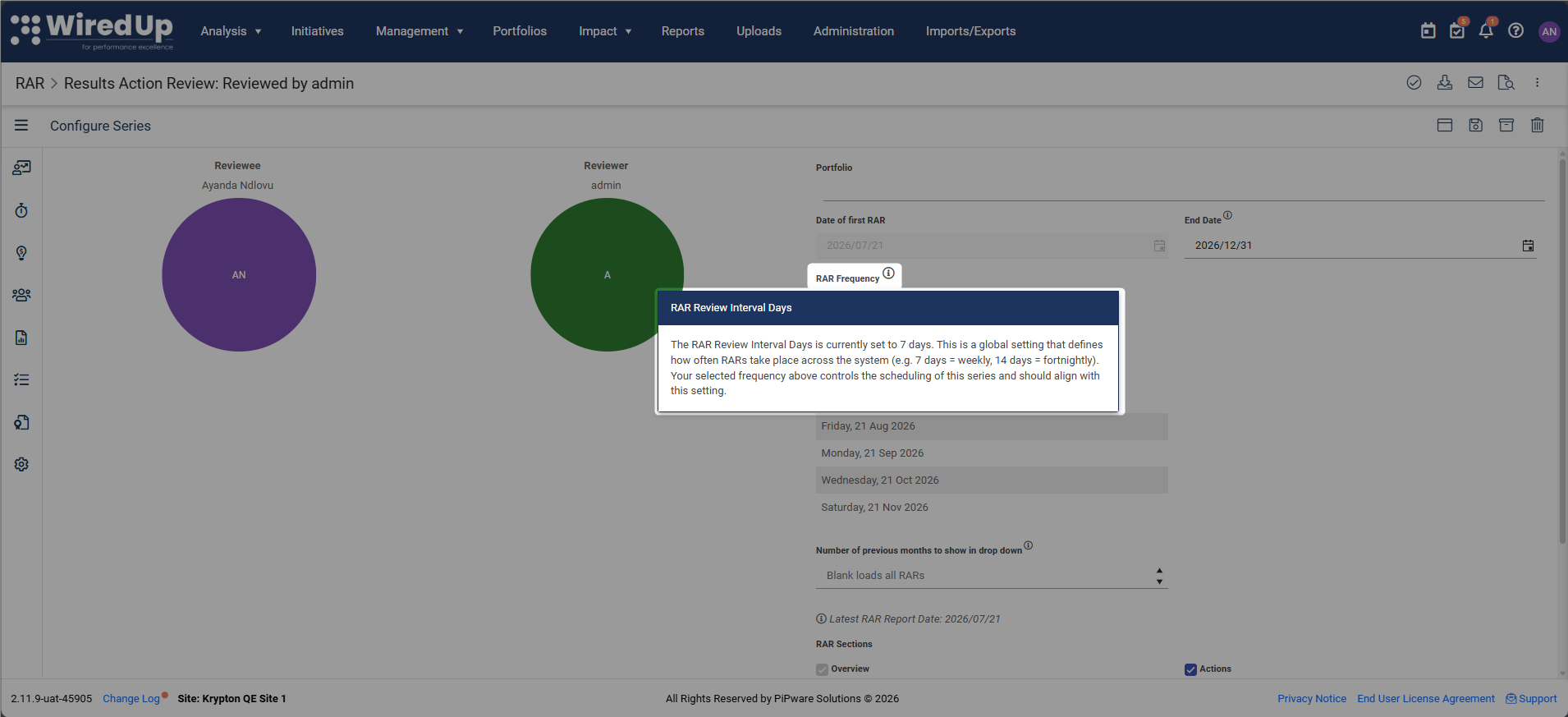The width and height of the screenshot is (1568, 717).
Task: Open the Change Log link
Action: pos(131,699)
